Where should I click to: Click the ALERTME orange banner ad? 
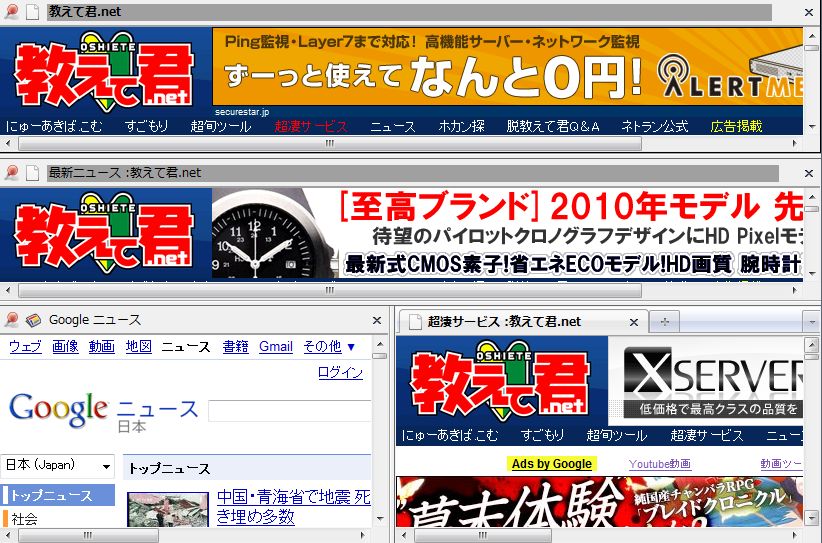click(x=507, y=67)
